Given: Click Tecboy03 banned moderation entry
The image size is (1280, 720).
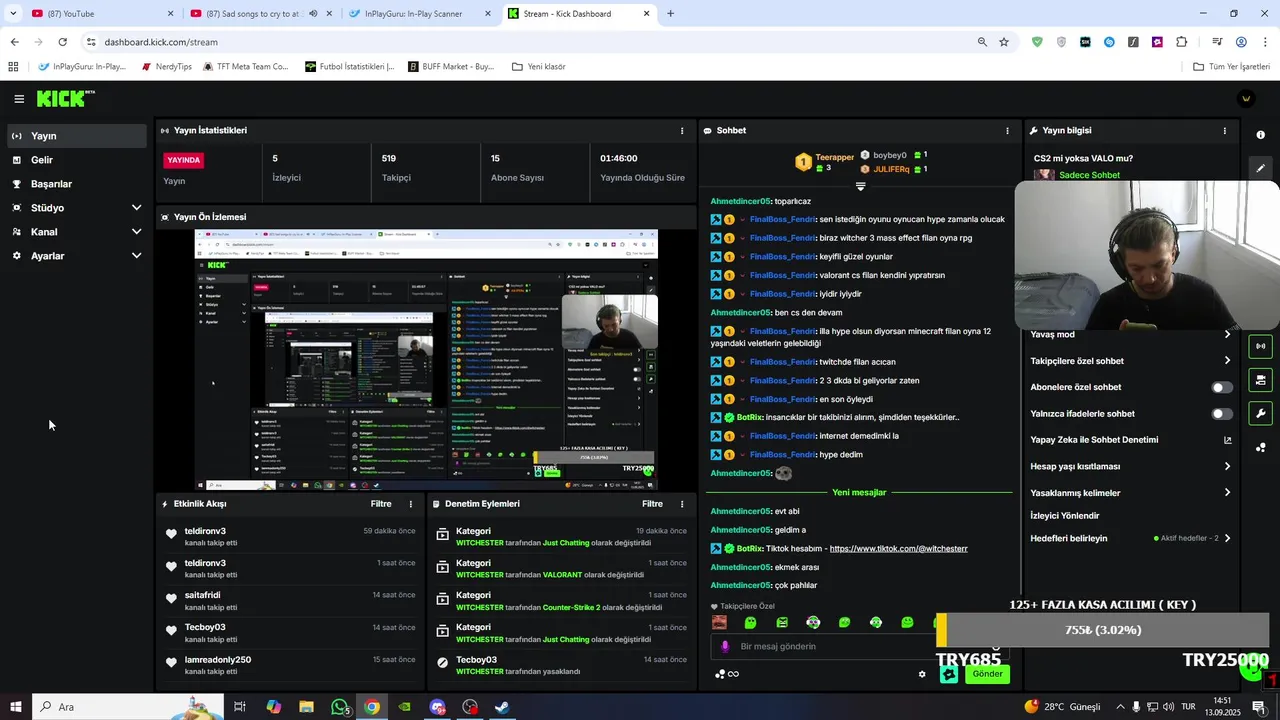Looking at the screenshot, I should [x=562, y=665].
